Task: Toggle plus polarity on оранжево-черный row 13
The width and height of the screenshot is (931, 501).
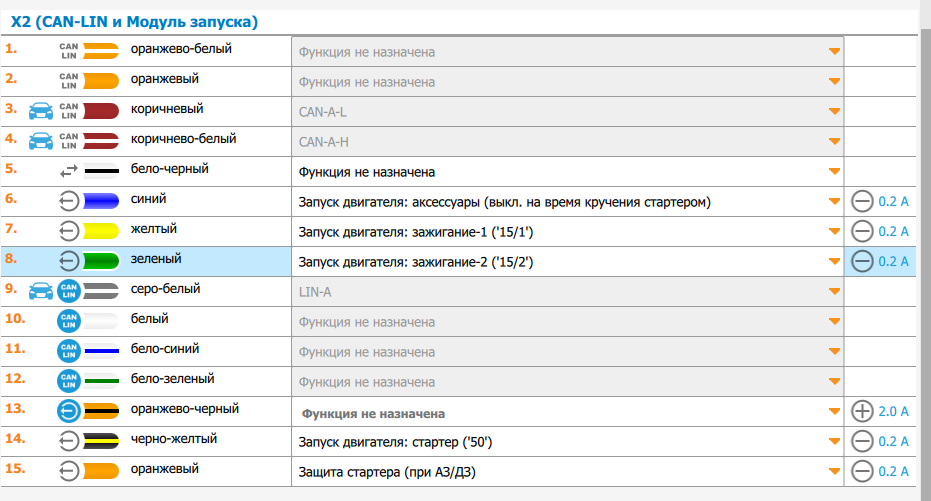Action: pyautogui.click(x=861, y=412)
